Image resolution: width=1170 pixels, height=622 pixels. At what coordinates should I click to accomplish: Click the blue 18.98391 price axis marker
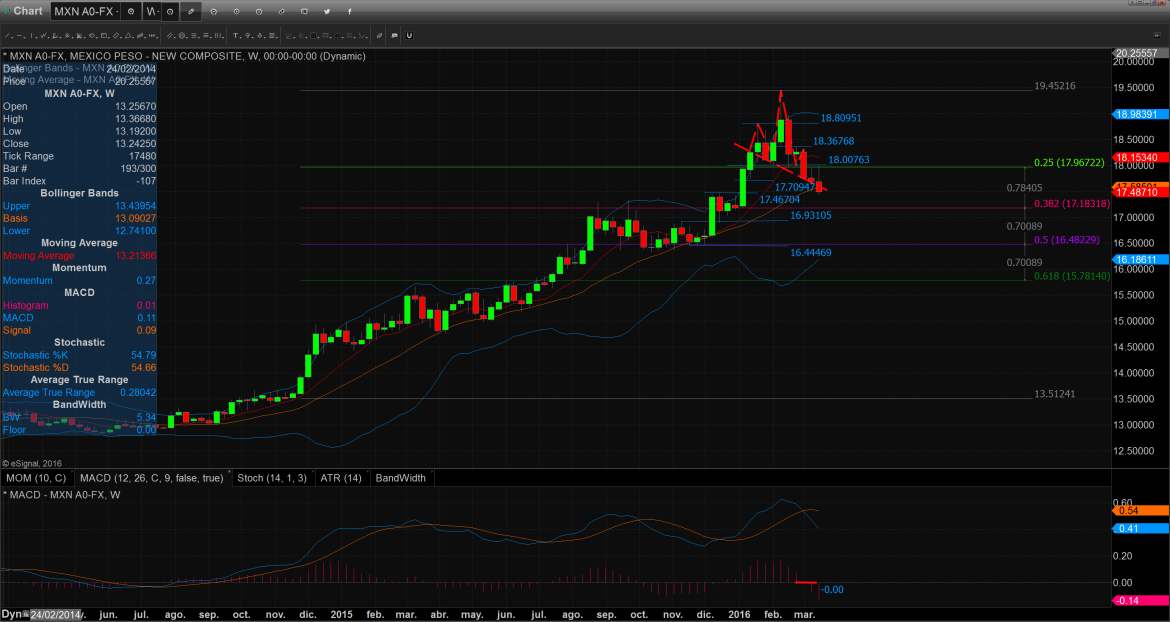1139,114
